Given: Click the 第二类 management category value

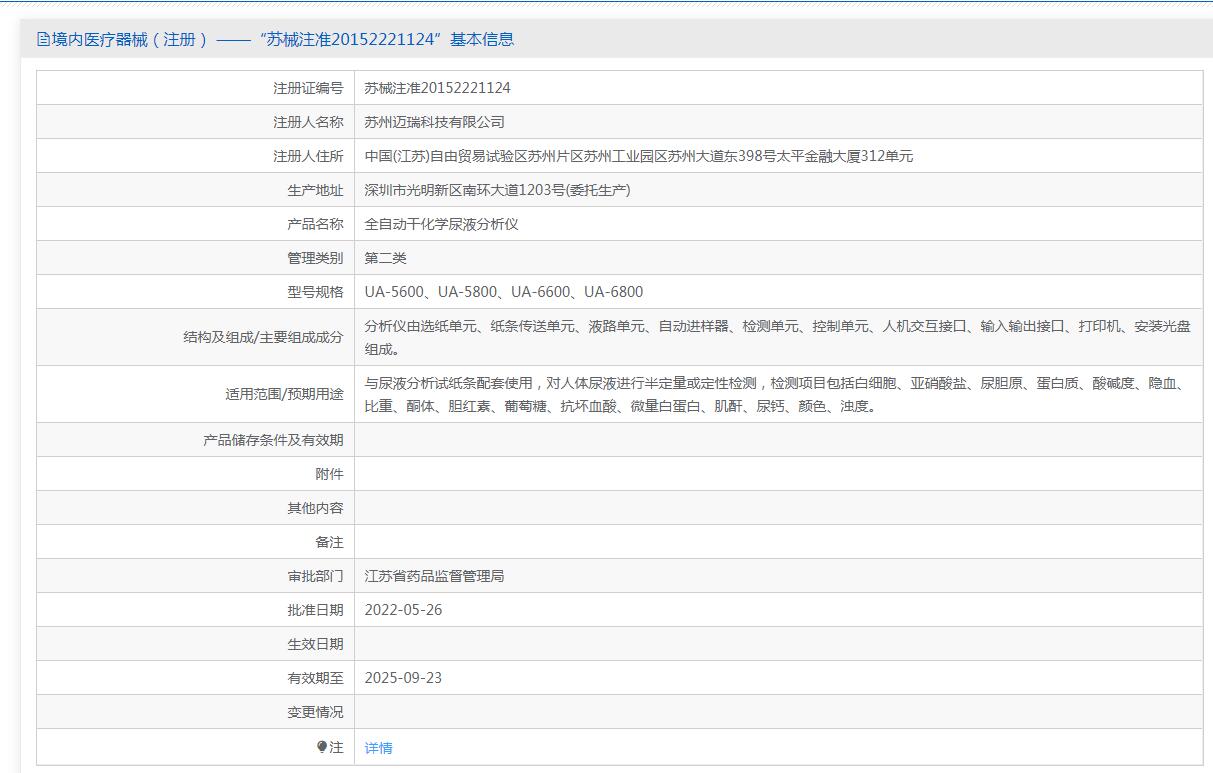Looking at the screenshot, I should click(385, 258).
